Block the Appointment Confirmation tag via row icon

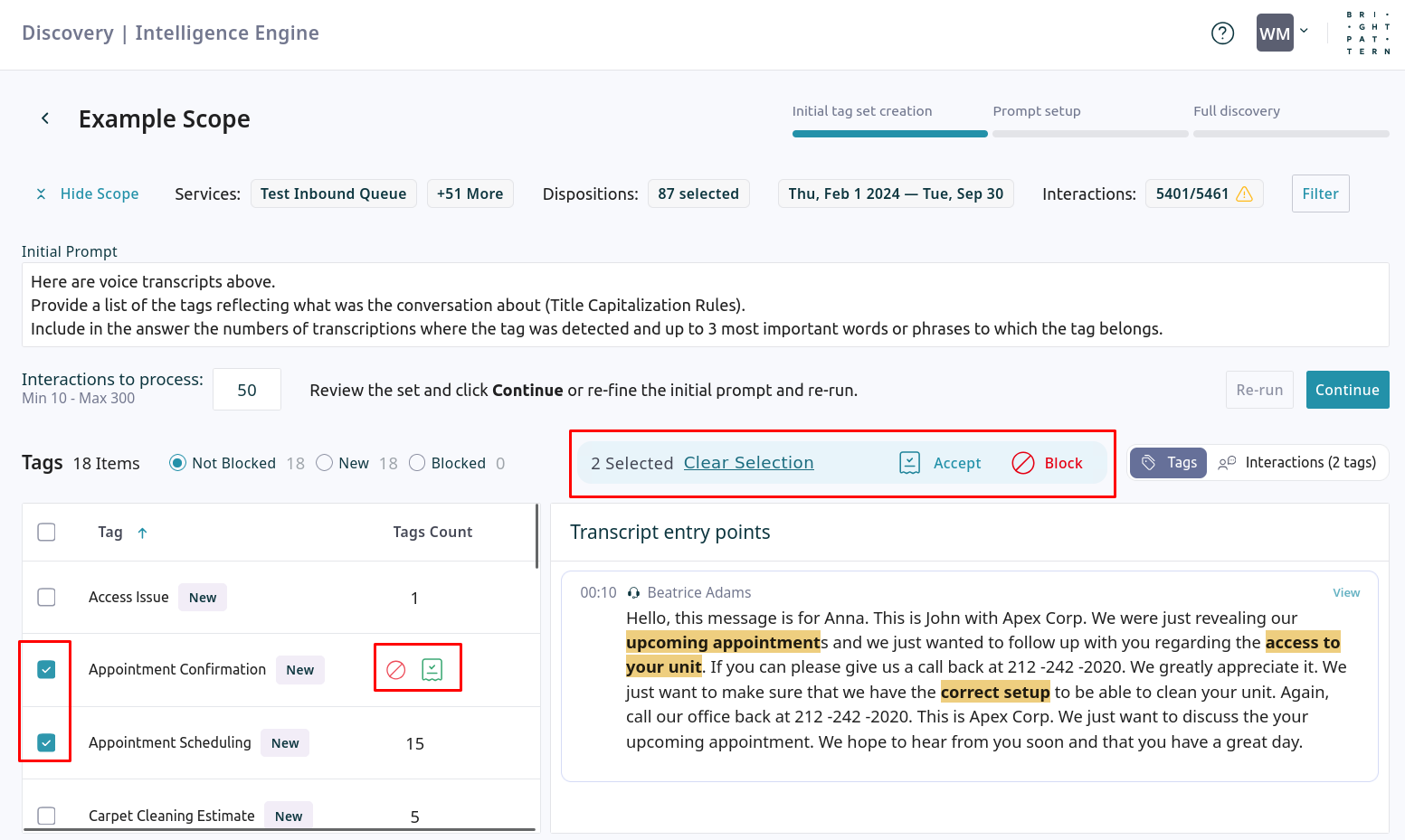[395, 670]
